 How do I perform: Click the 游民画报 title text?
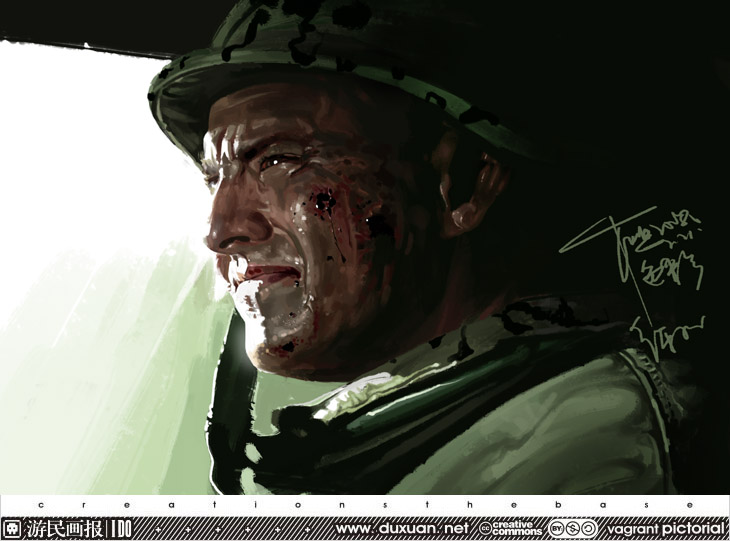pyautogui.click(x=65, y=529)
